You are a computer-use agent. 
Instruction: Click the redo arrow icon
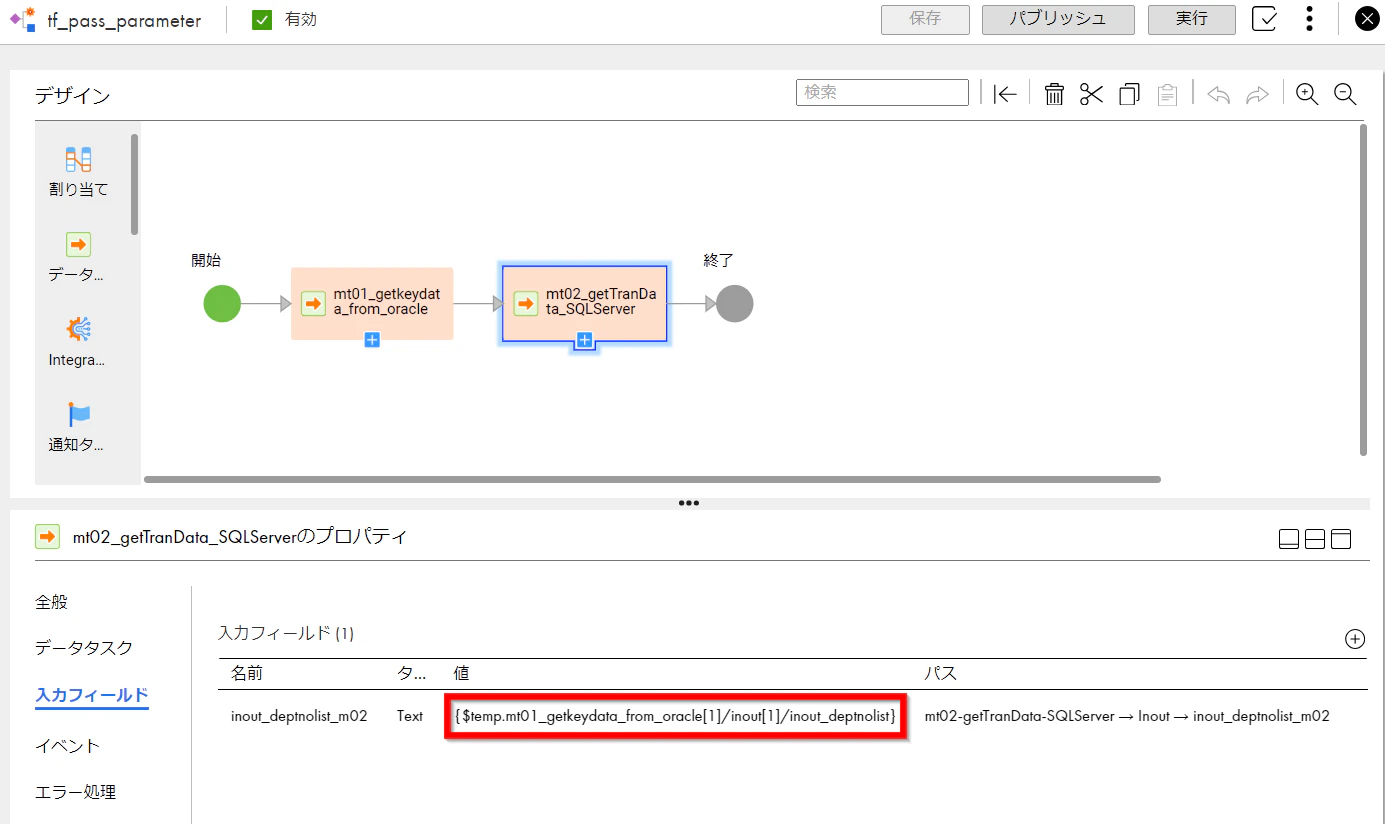pyautogui.click(x=1257, y=94)
